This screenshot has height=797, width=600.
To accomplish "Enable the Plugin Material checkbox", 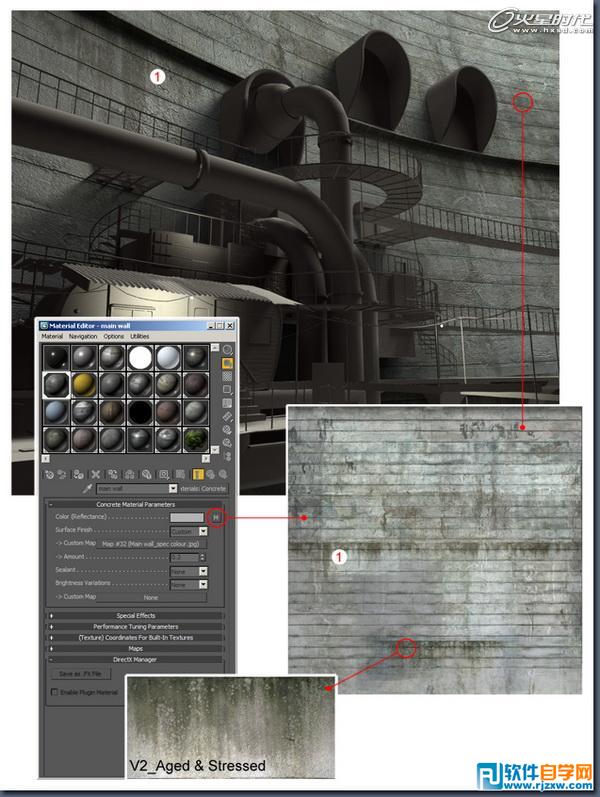I will click(x=54, y=691).
